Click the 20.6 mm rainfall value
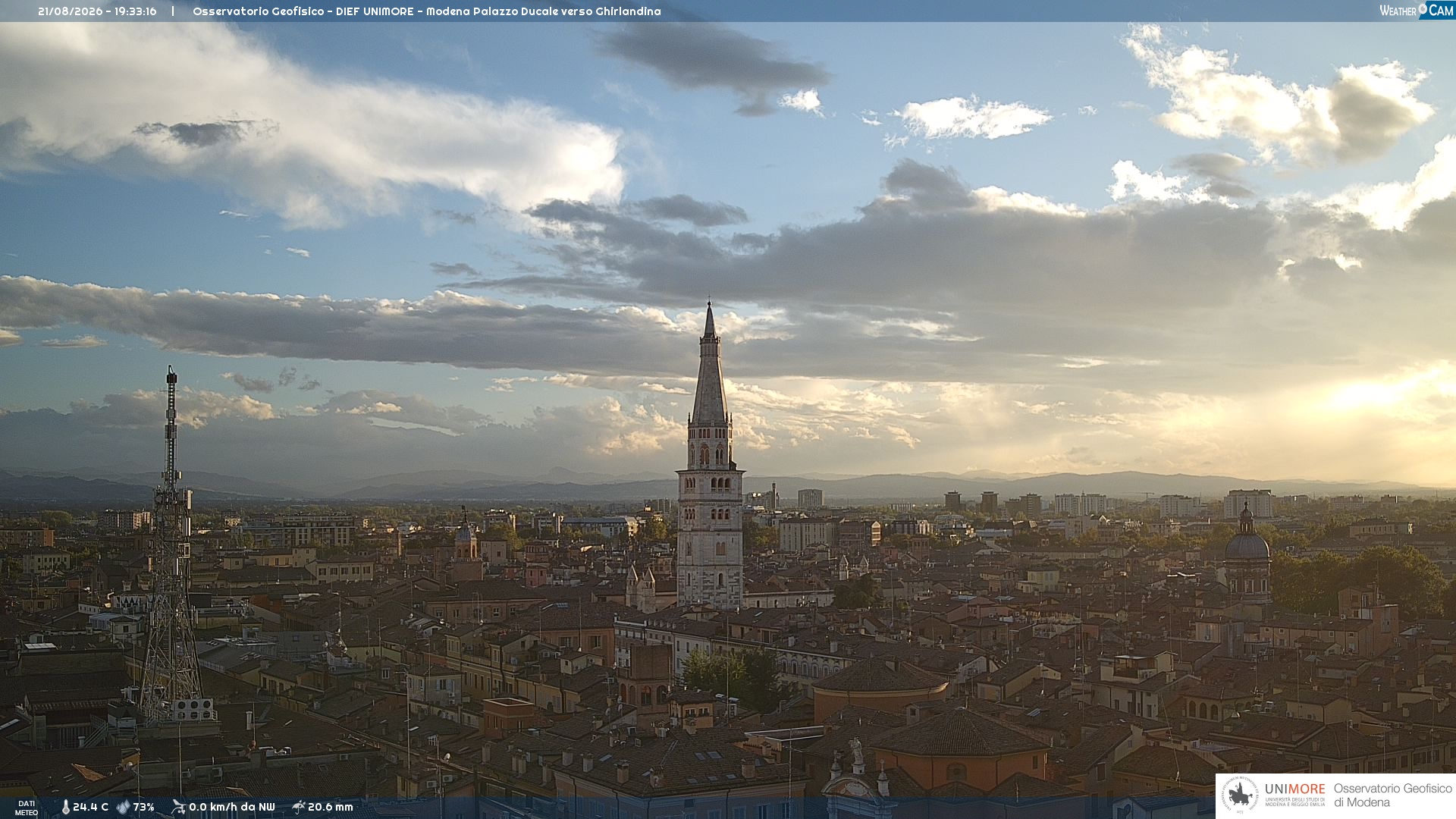1456x819 pixels. click(331, 808)
